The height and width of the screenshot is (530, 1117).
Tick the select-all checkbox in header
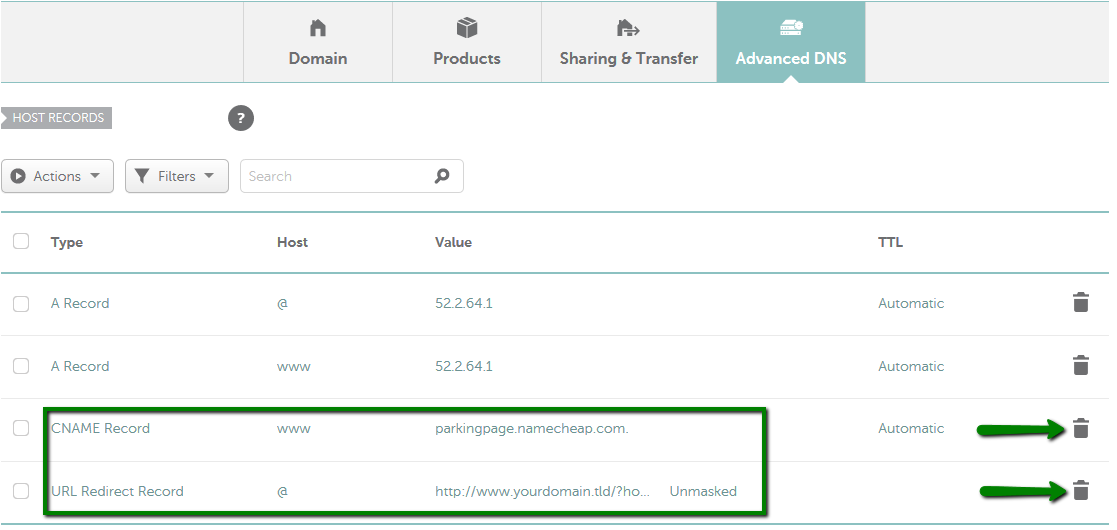pos(21,241)
